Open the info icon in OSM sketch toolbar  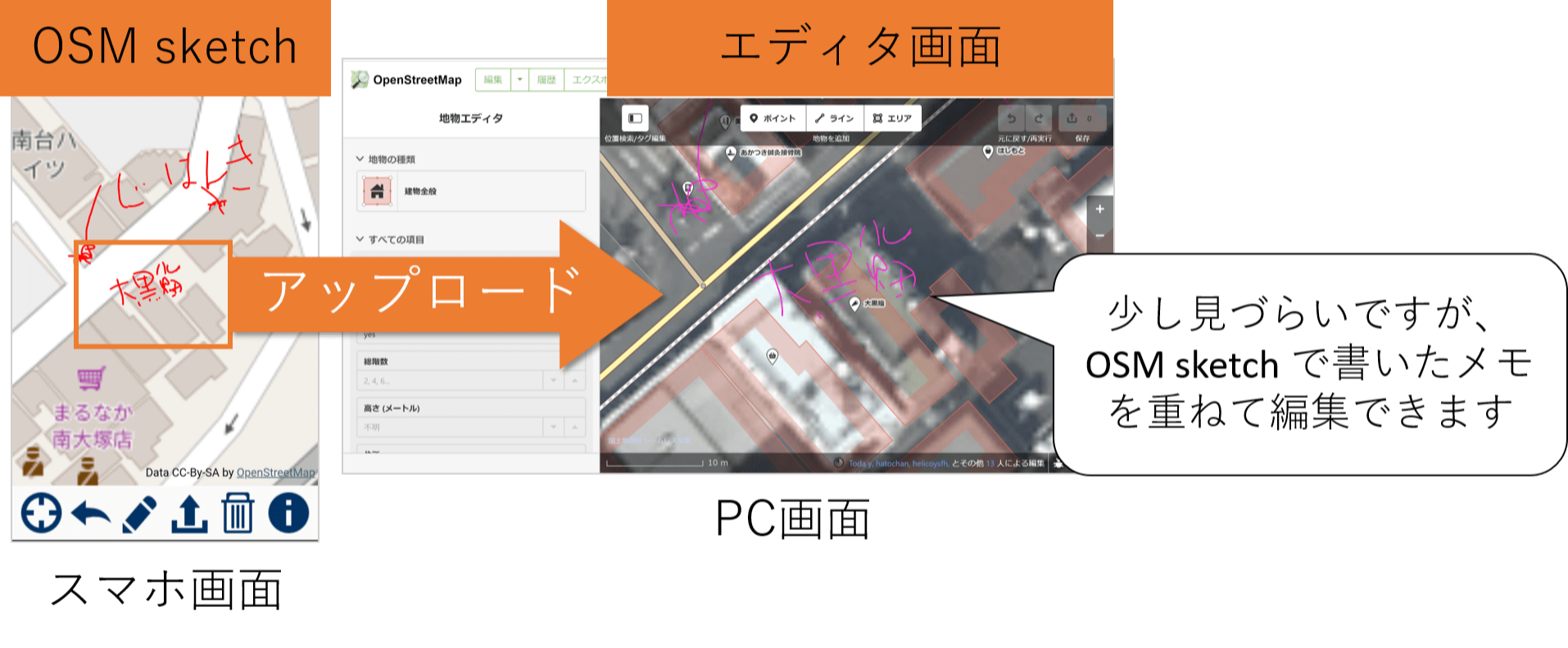click(x=288, y=514)
